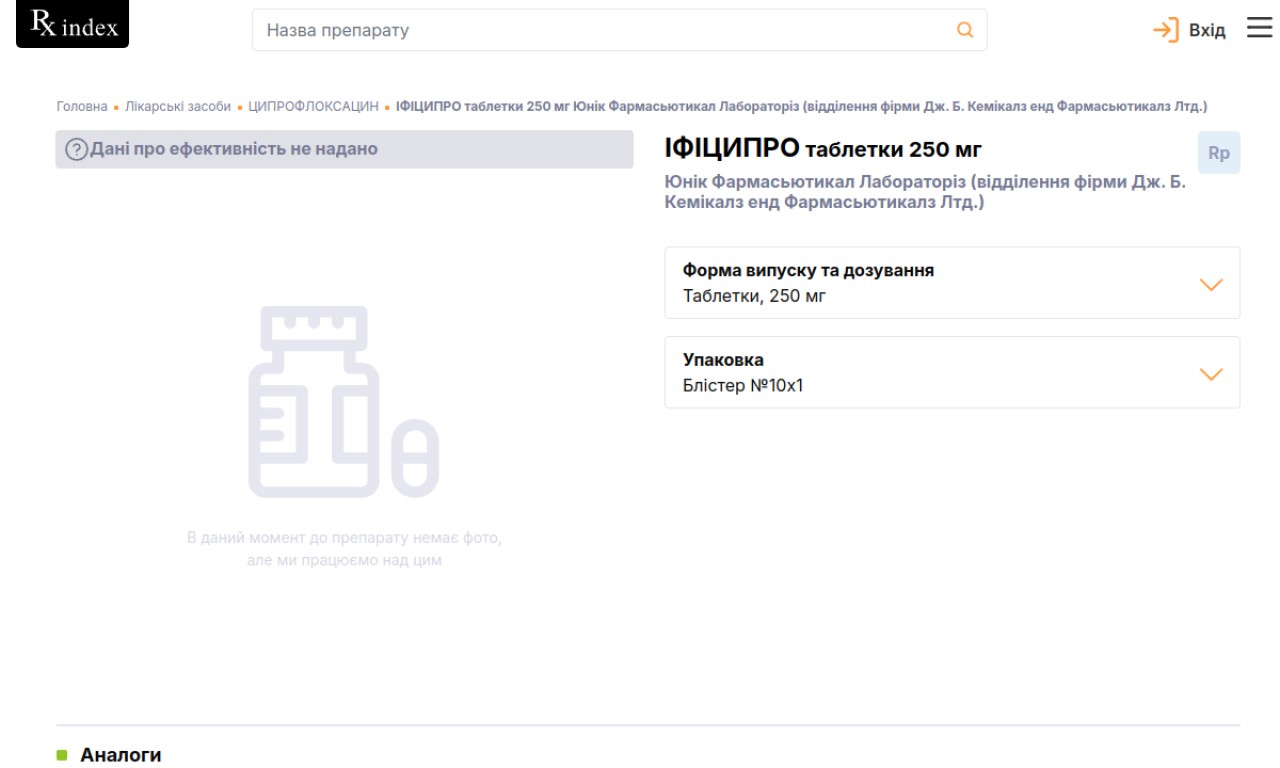Click the Блістер №10х1 value
The height and width of the screenshot is (768, 1280).
point(743,385)
